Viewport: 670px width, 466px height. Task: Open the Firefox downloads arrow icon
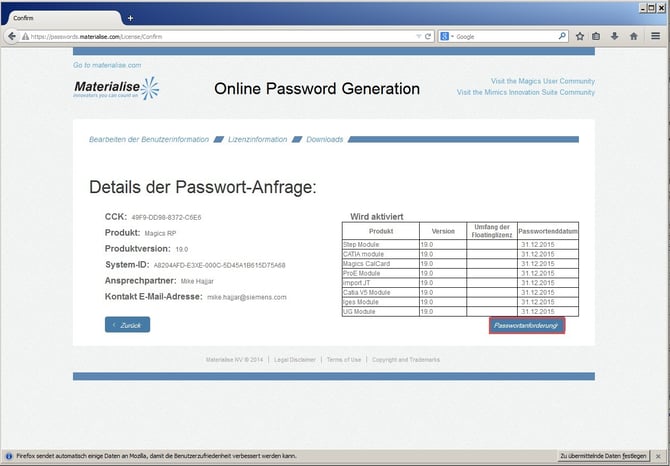click(x=613, y=36)
